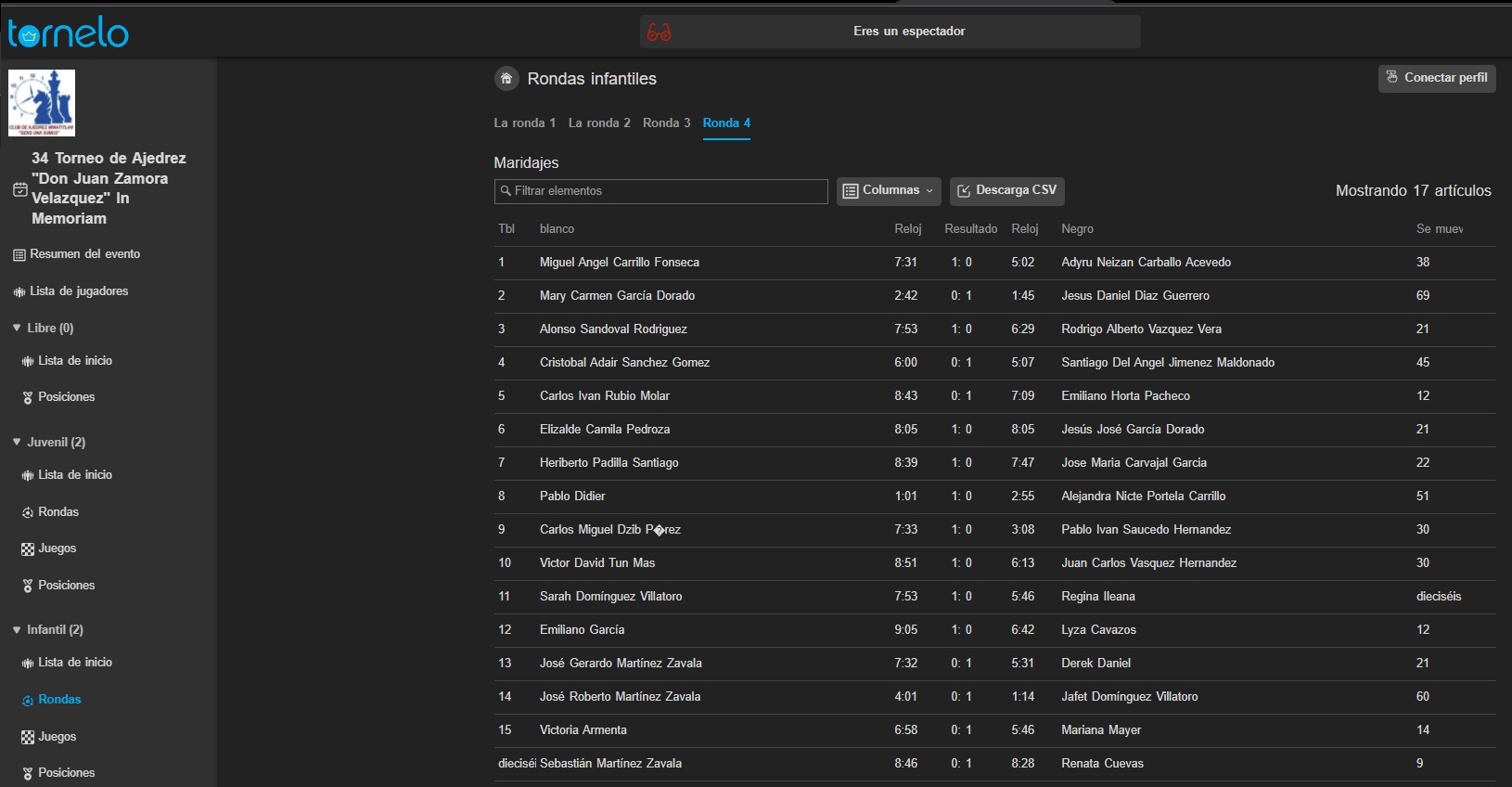The height and width of the screenshot is (787, 1512).
Task: Open the Columnas dropdown
Action: (889, 191)
